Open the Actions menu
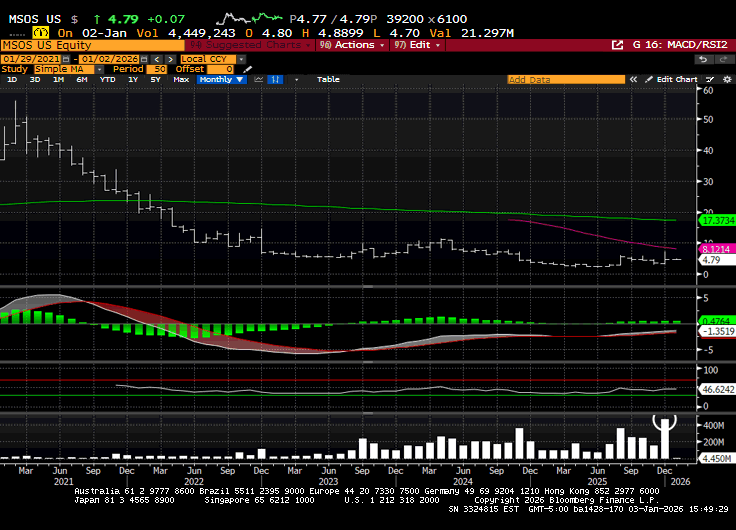Image resolution: width=736 pixels, height=530 pixels. [x=352, y=45]
